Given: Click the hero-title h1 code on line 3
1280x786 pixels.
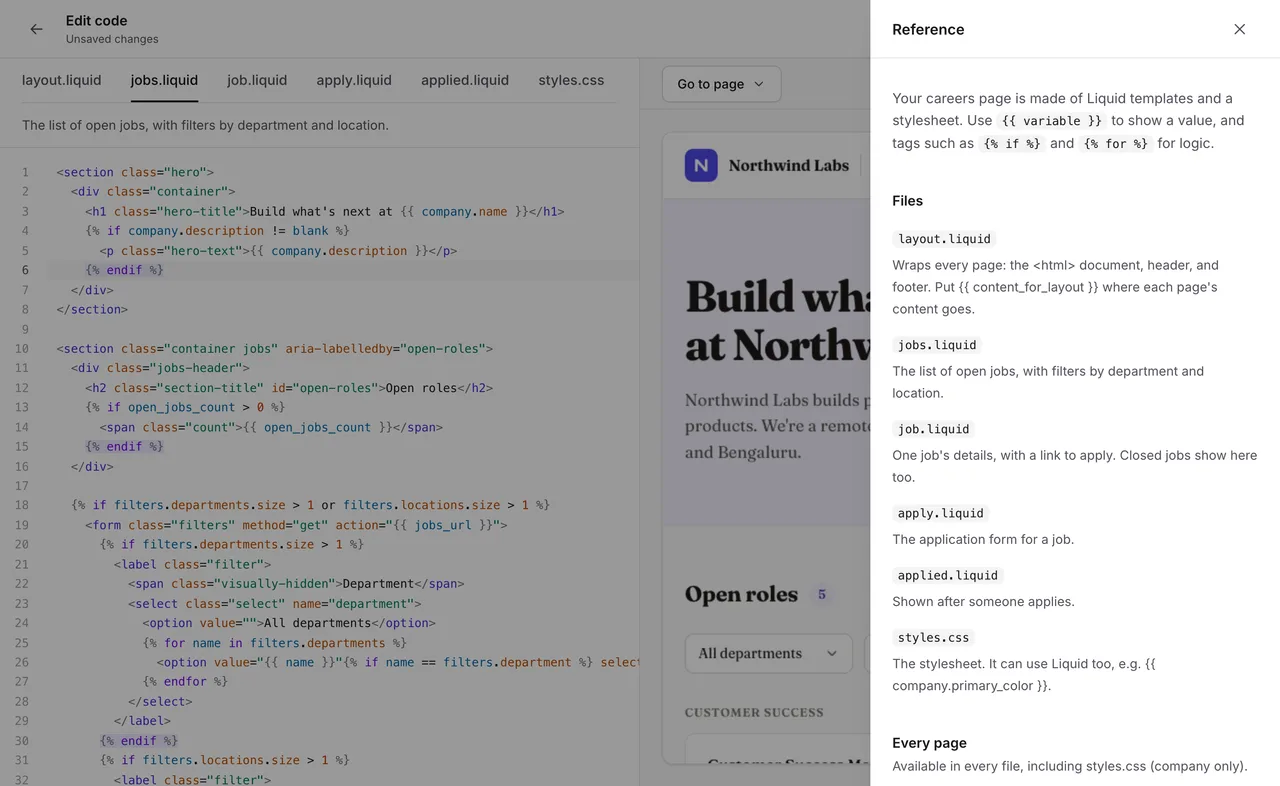Looking at the screenshot, I should 325,211.
